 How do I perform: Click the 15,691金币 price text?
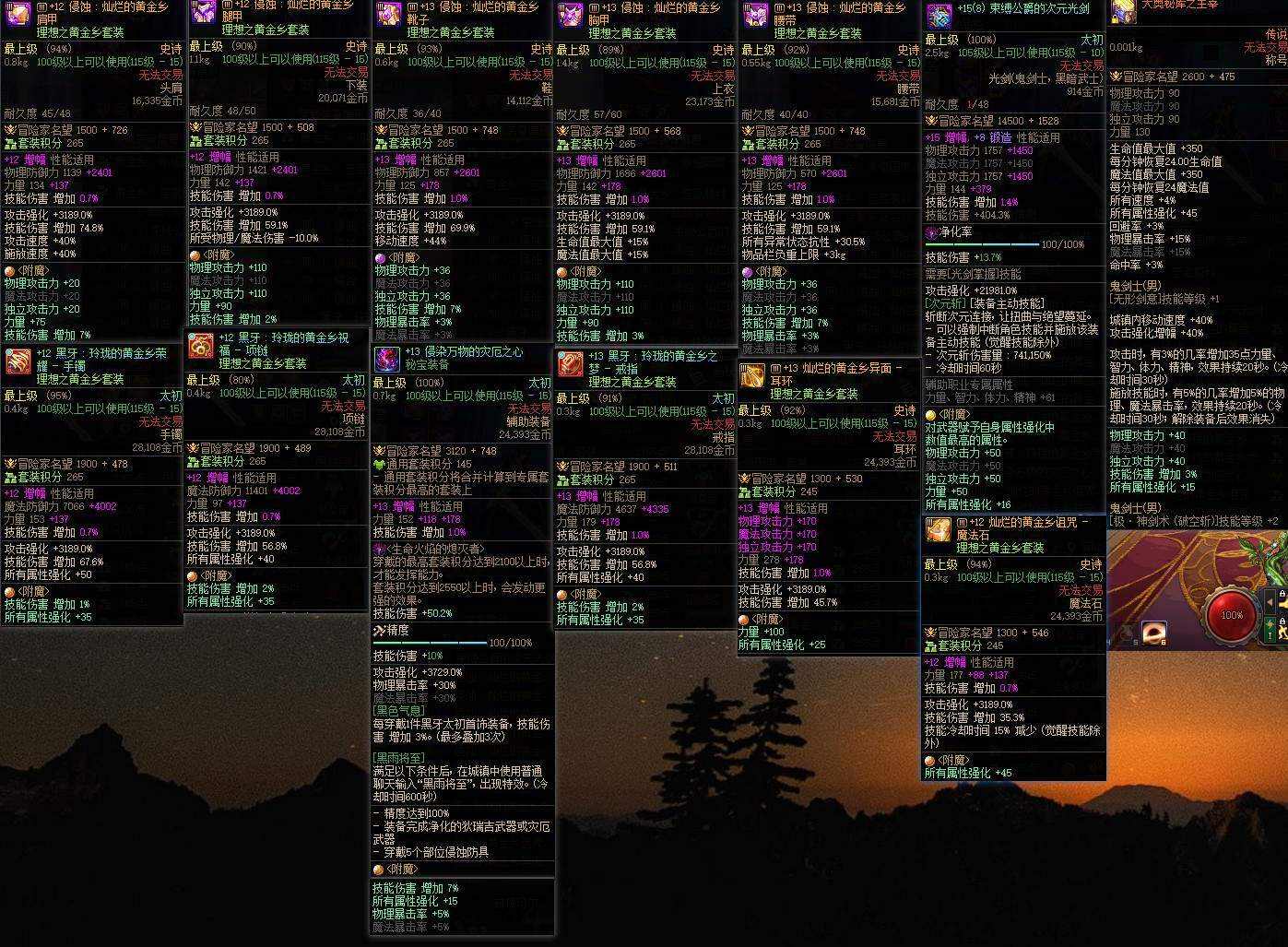(x=895, y=102)
